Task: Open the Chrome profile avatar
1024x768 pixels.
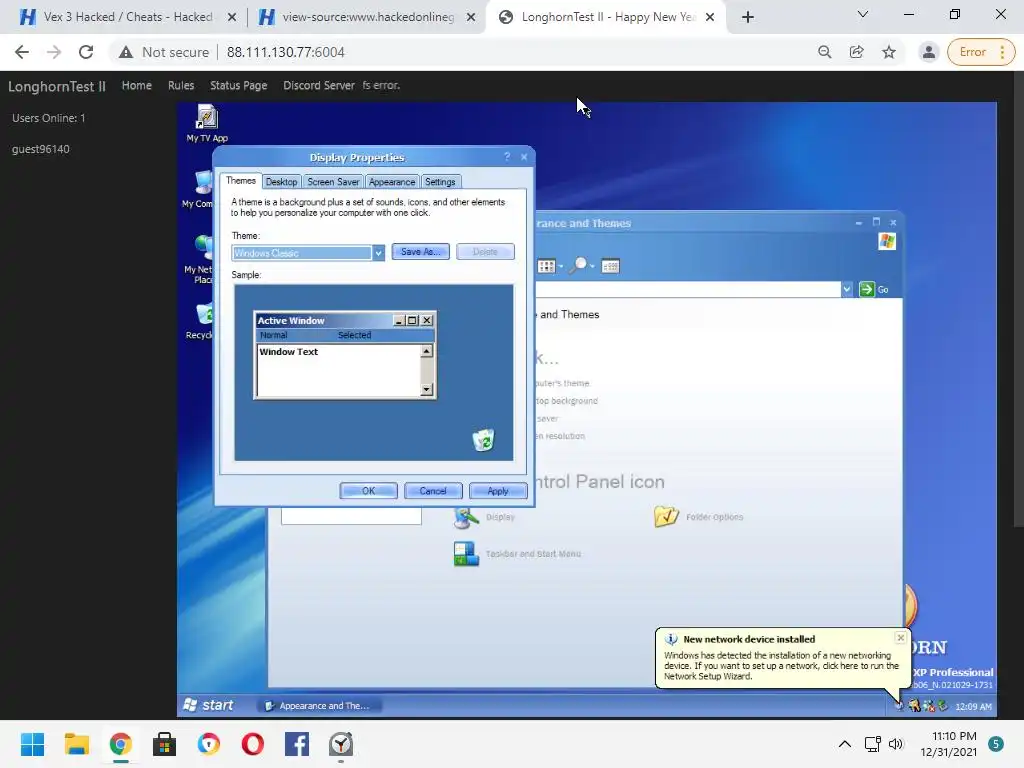Action: 928,52
